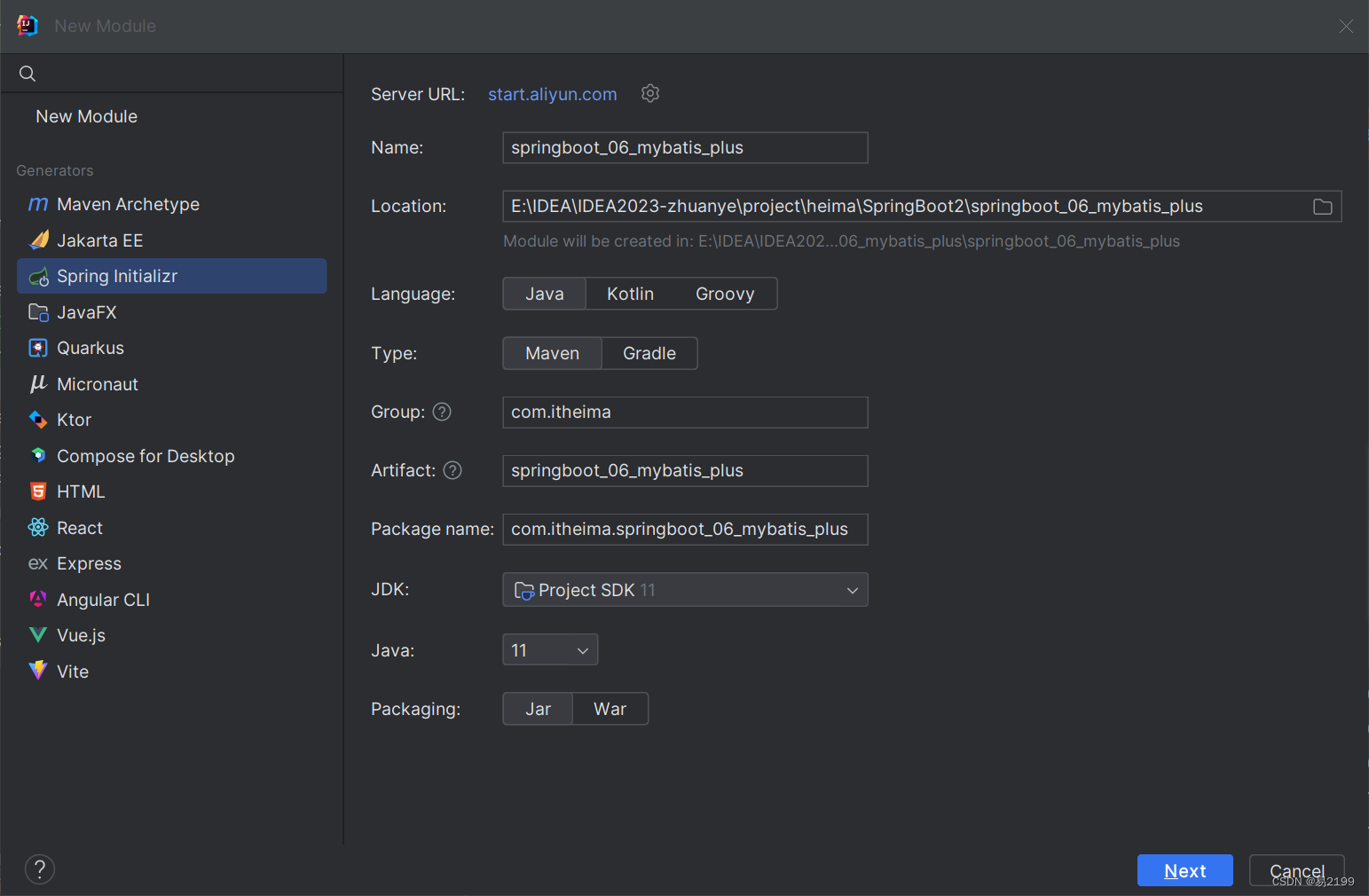The height and width of the screenshot is (896, 1369).
Task: Click the generator search field
Action: [x=172, y=74]
